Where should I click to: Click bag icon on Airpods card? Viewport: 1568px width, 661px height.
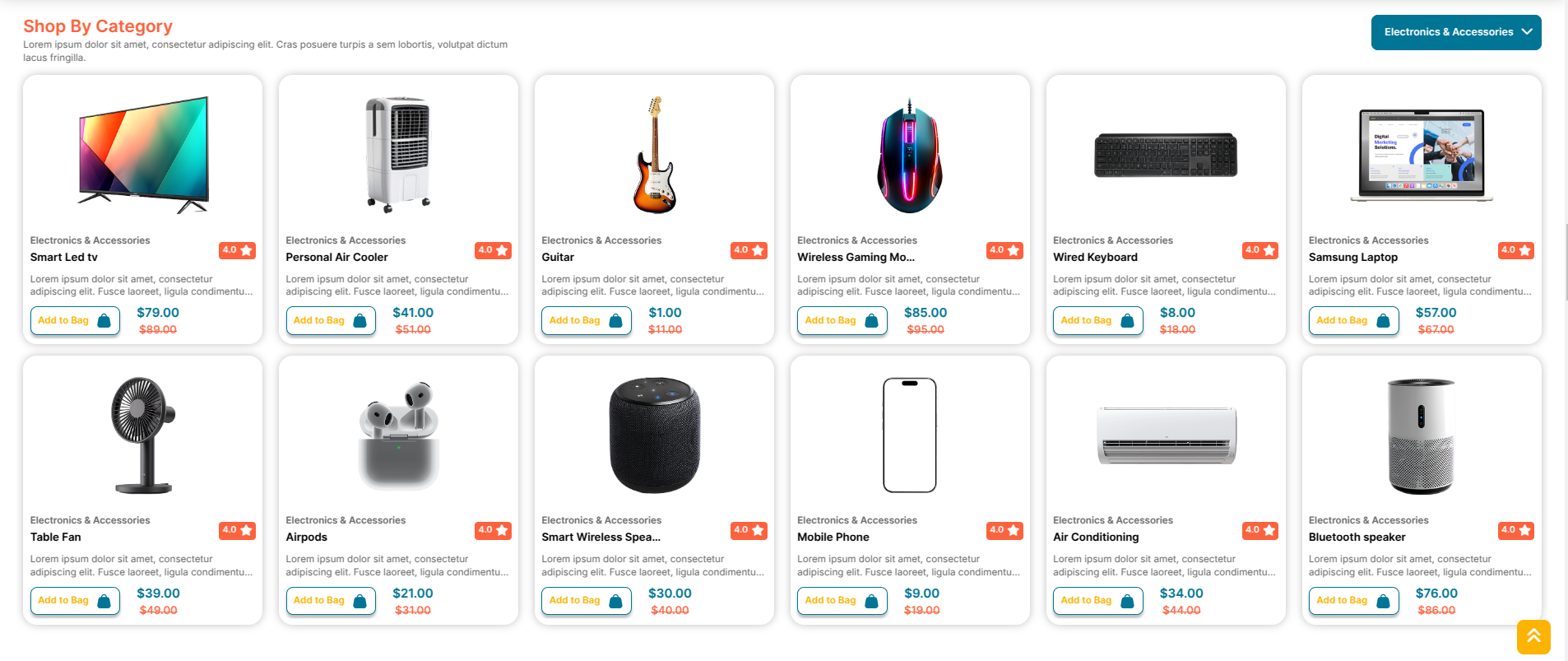pos(360,602)
